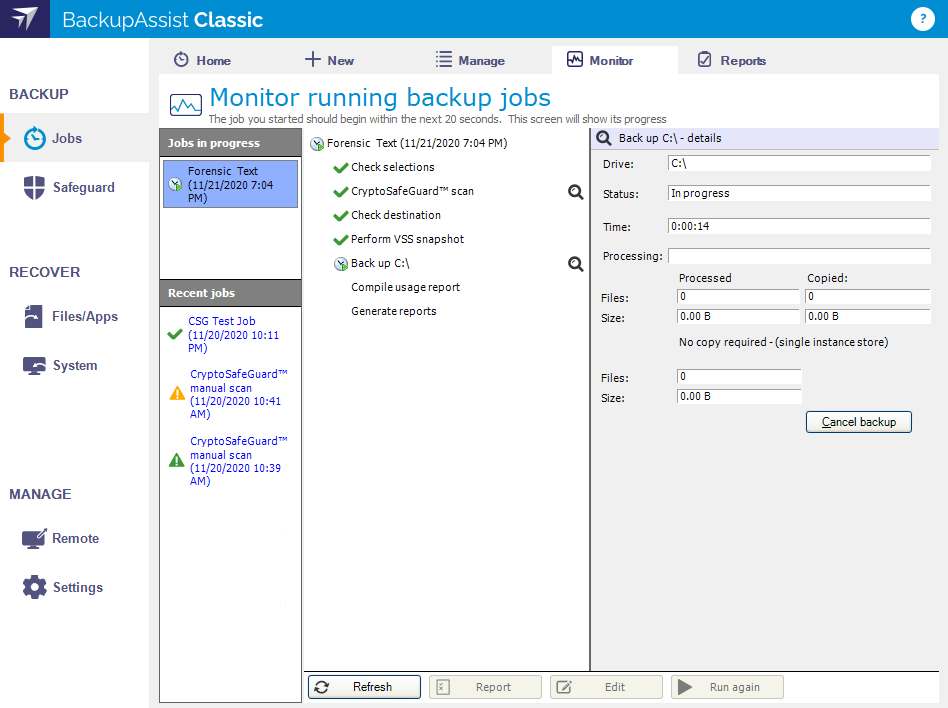Image resolution: width=948 pixels, height=708 pixels.
Task: Select the Monitor tab
Action: click(x=614, y=60)
